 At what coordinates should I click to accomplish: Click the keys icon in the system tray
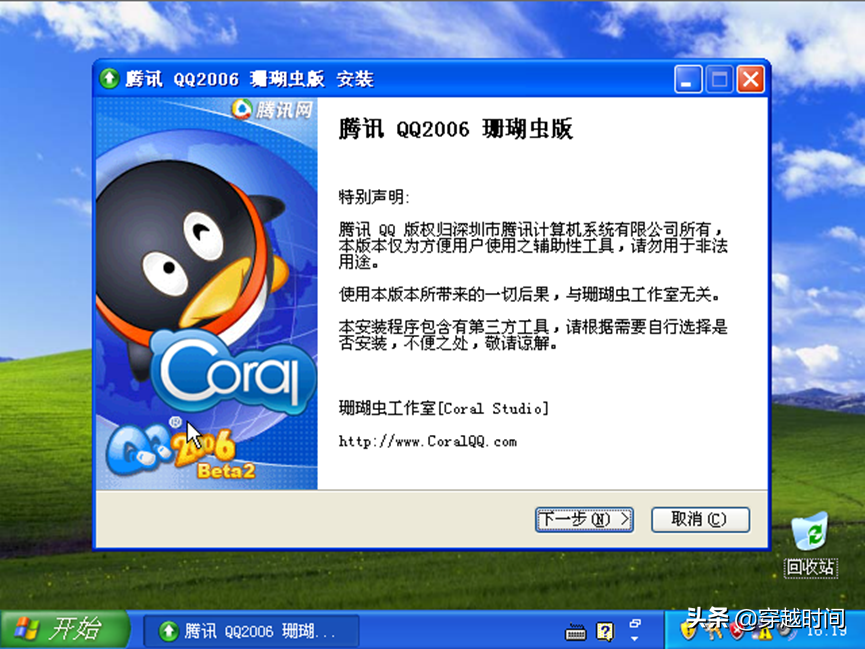tap(712, 632)
